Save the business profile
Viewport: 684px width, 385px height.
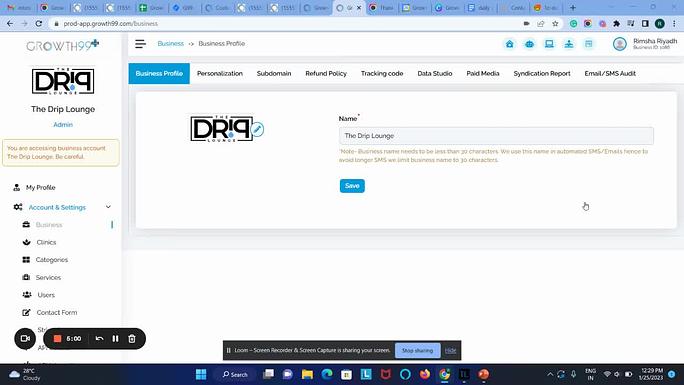pyautogui.click(x=352, y=186)
